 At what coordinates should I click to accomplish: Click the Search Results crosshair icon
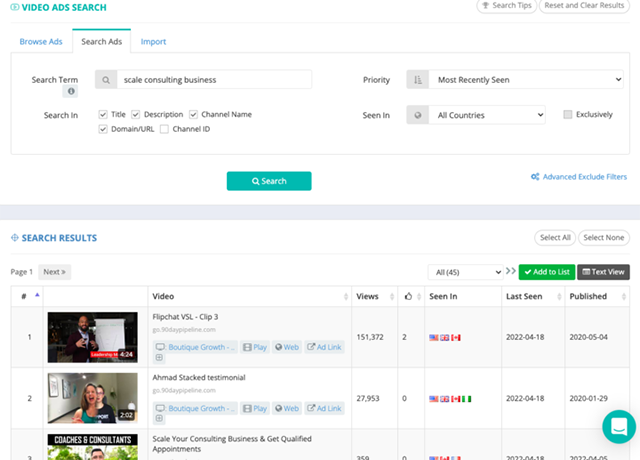[x=15, y=238]
